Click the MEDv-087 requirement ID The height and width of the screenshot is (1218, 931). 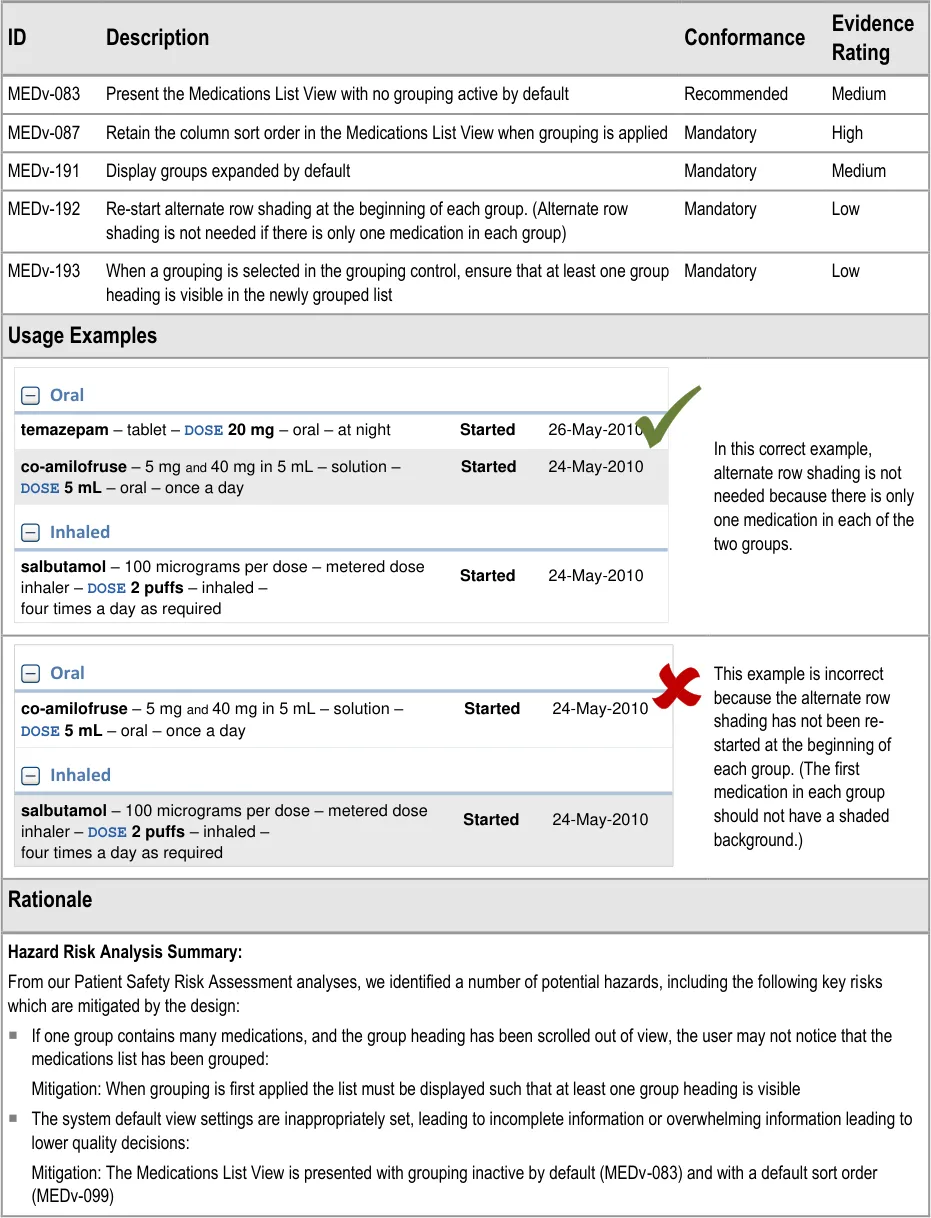pyautogui.click(x=44, y=133)
